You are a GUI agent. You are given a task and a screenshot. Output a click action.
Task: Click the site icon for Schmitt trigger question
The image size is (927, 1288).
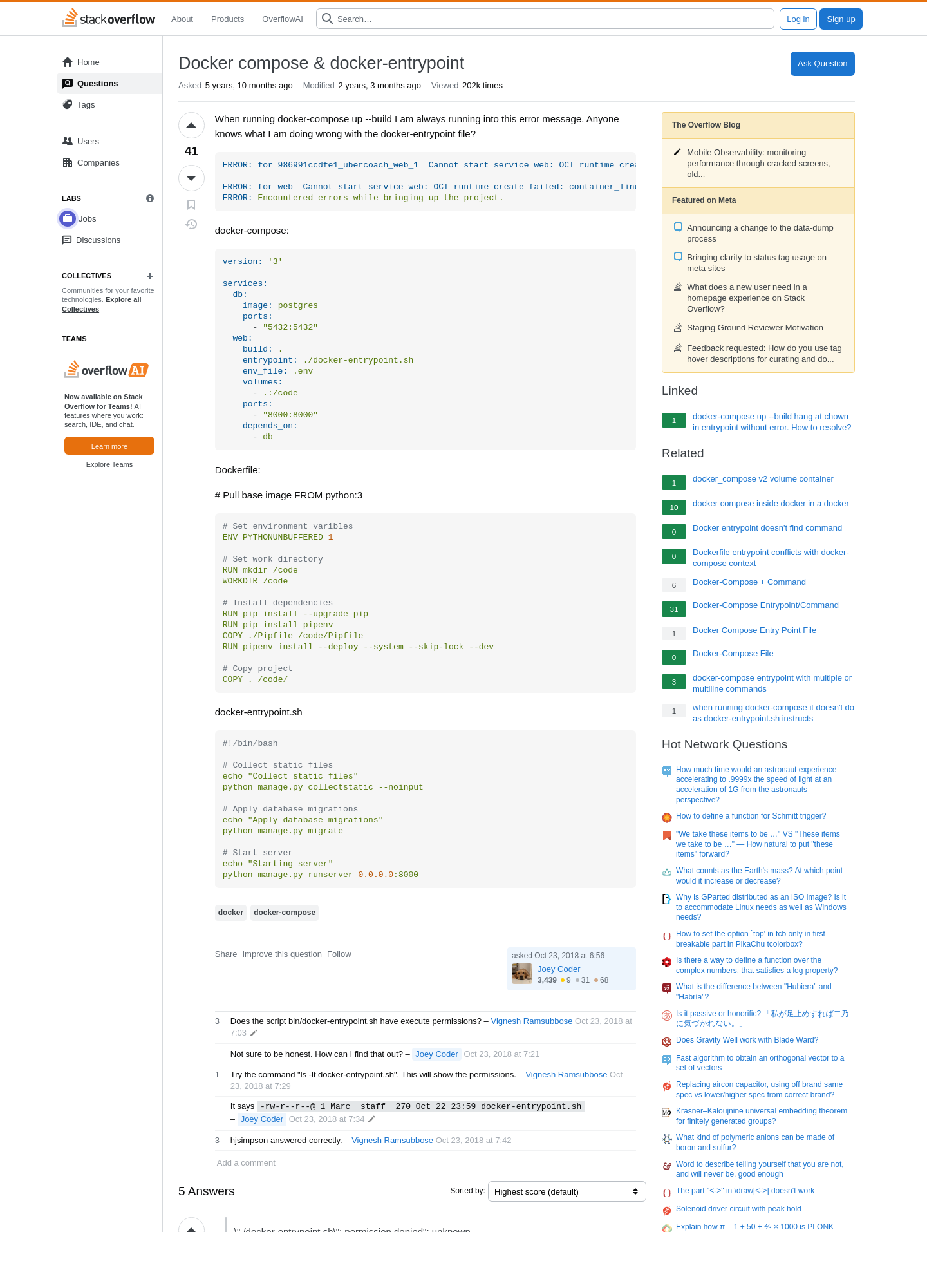(667, 817)
